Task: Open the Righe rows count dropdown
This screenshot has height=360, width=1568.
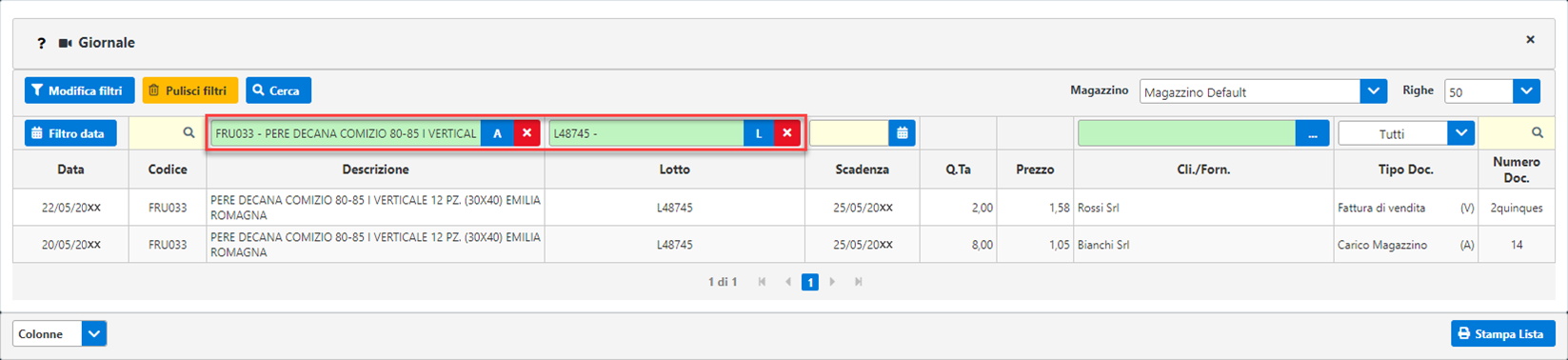Action: tap(1526, 91)
